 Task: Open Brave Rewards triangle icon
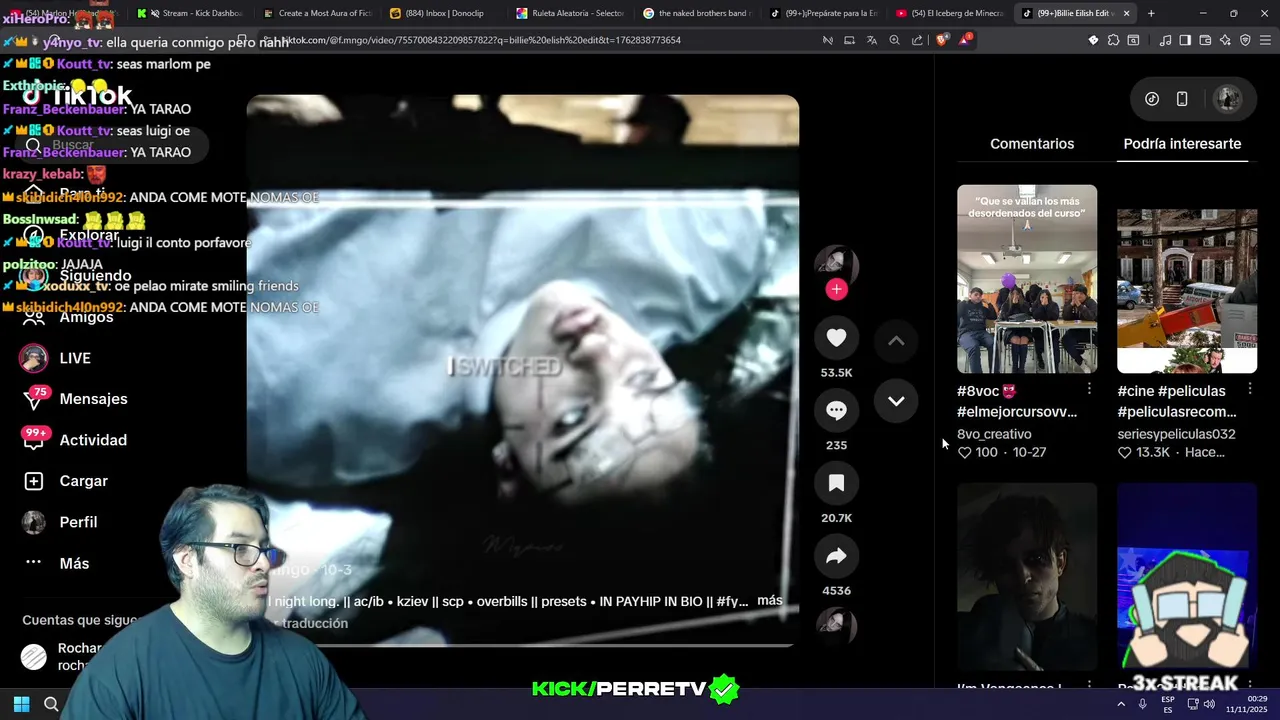pos(965,40)
